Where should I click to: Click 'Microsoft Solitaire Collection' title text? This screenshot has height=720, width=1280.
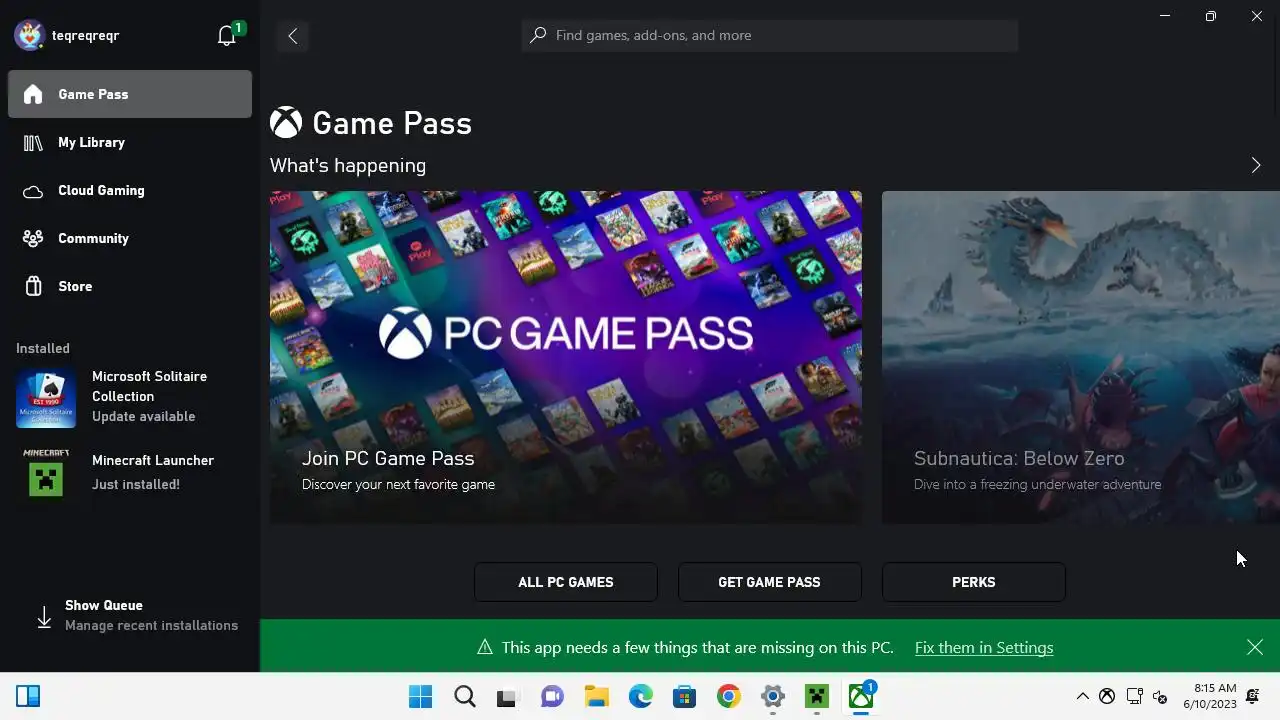pyautogui.click(x=150, y=386)
